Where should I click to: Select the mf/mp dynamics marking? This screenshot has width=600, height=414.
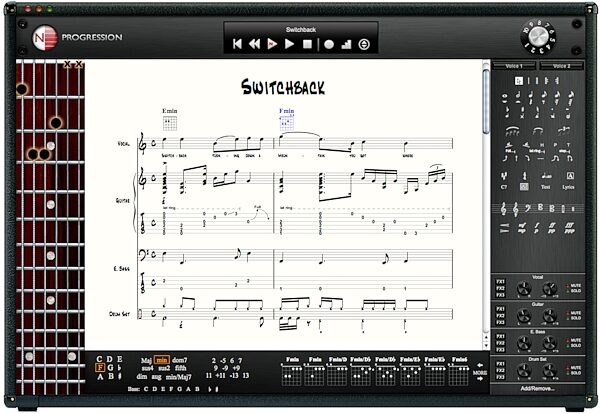pos(522,228)
